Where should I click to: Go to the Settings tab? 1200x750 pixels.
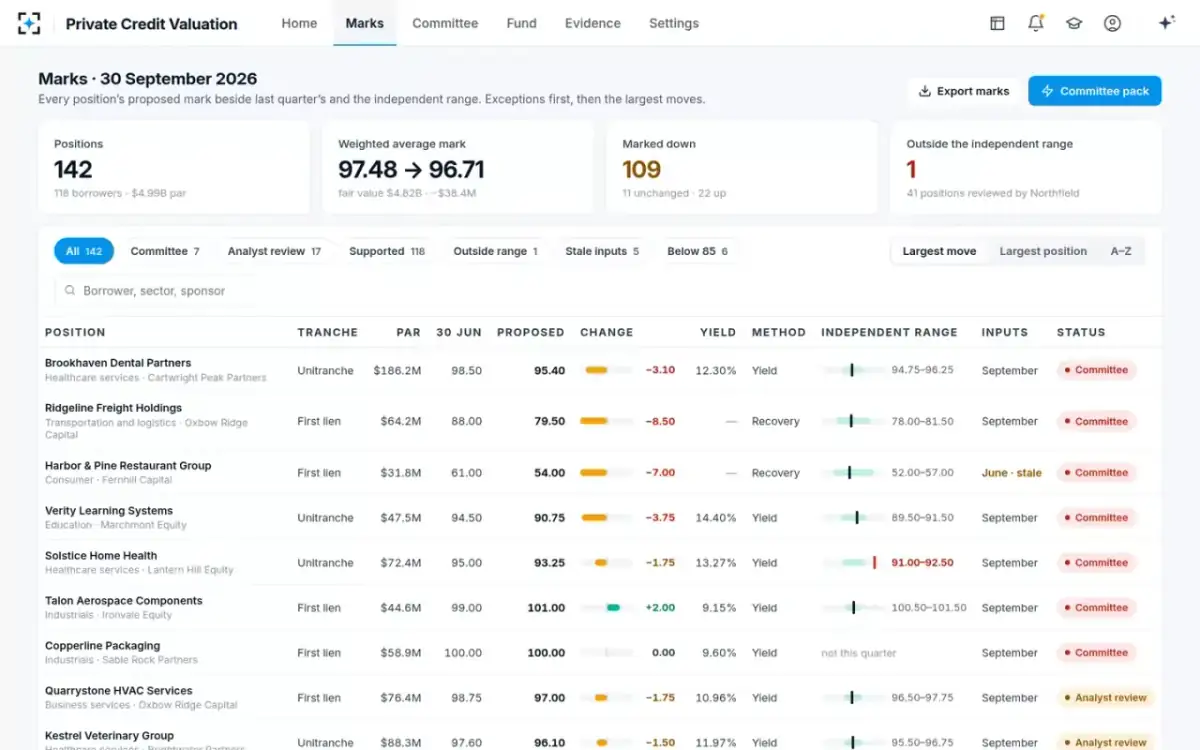pyautogui.click(x=674, y=23)
